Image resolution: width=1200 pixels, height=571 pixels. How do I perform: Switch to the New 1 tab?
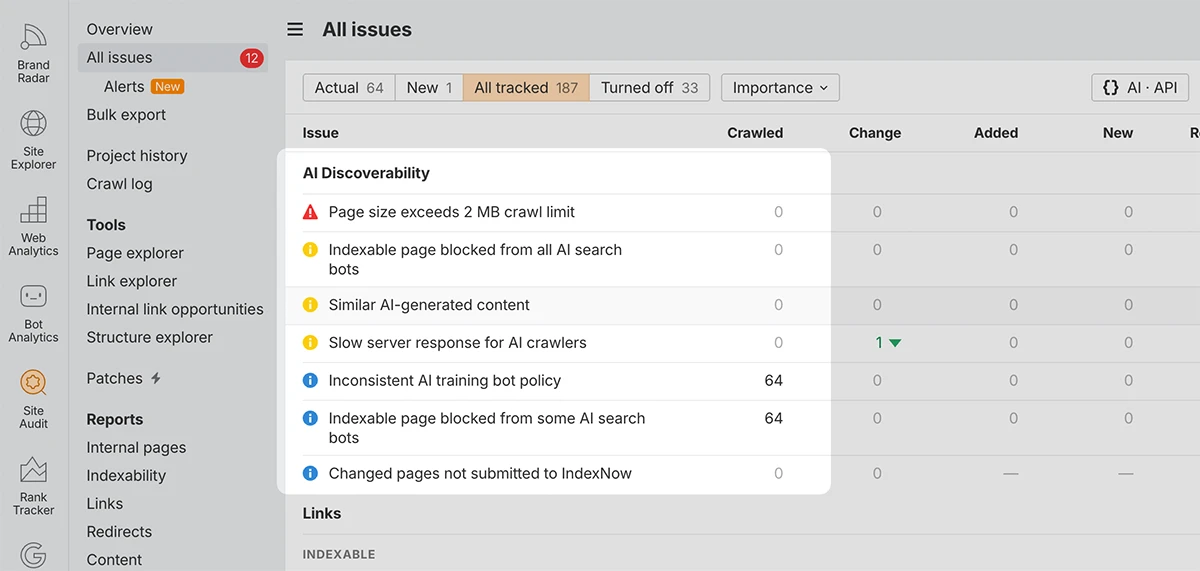(429, 88)
